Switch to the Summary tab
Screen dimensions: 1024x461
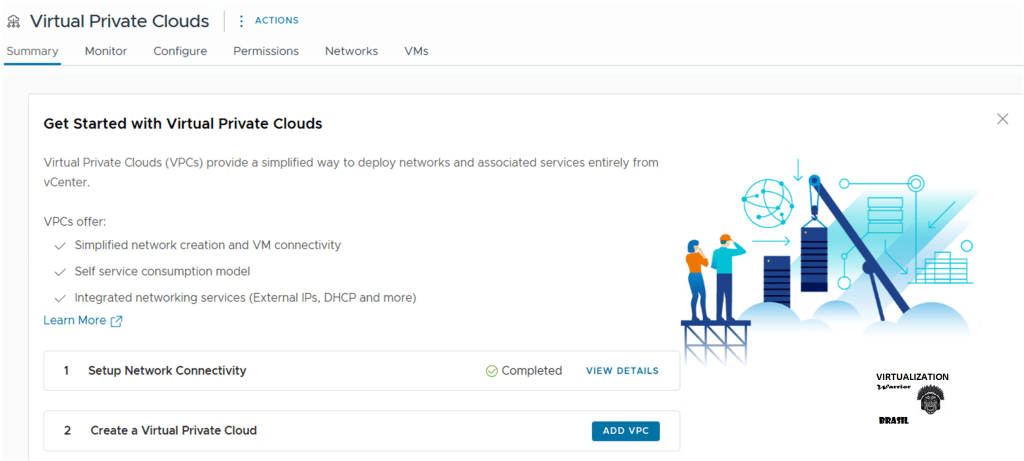coord(32,51)
